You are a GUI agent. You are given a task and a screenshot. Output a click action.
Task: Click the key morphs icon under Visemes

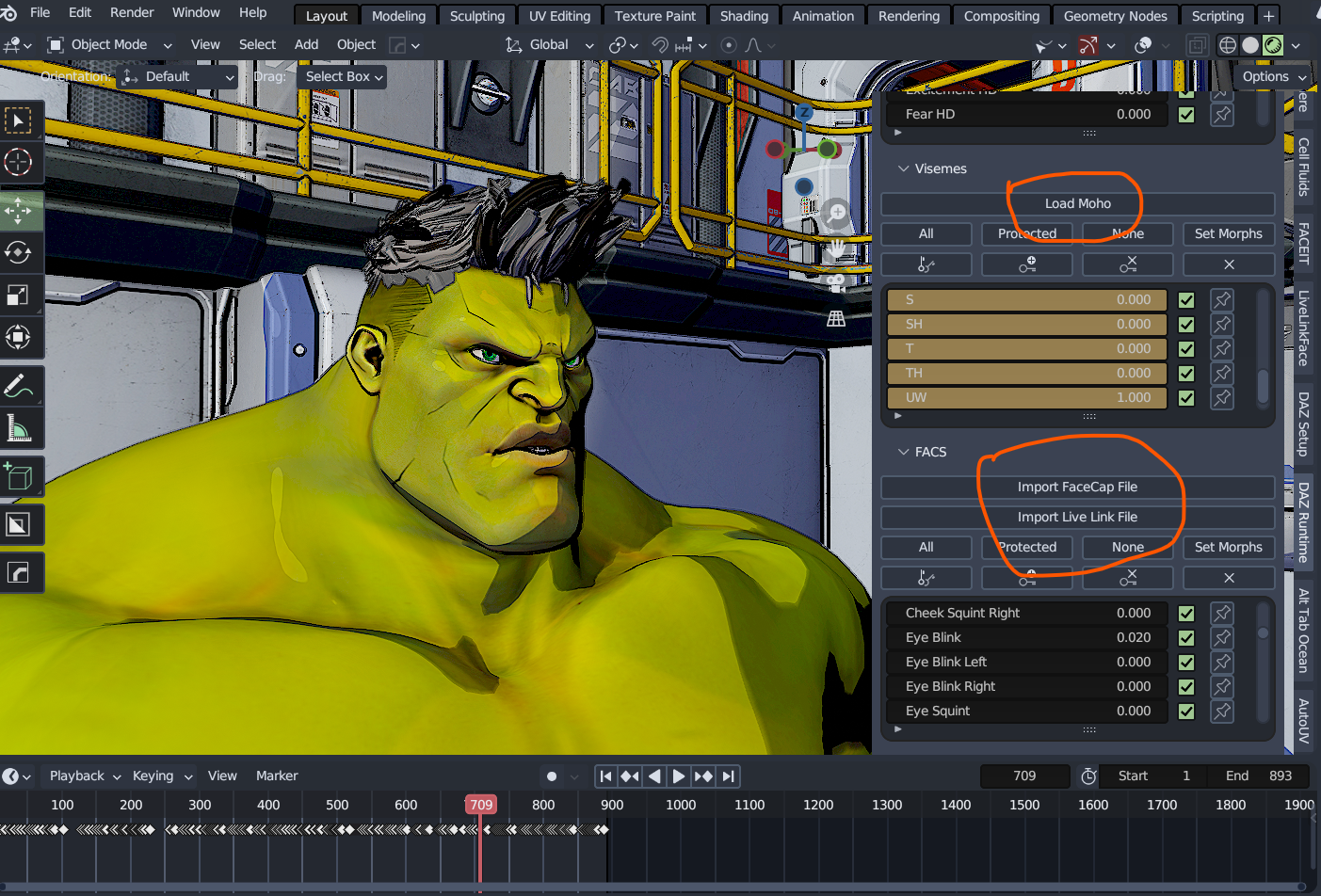pos(1027,264)
